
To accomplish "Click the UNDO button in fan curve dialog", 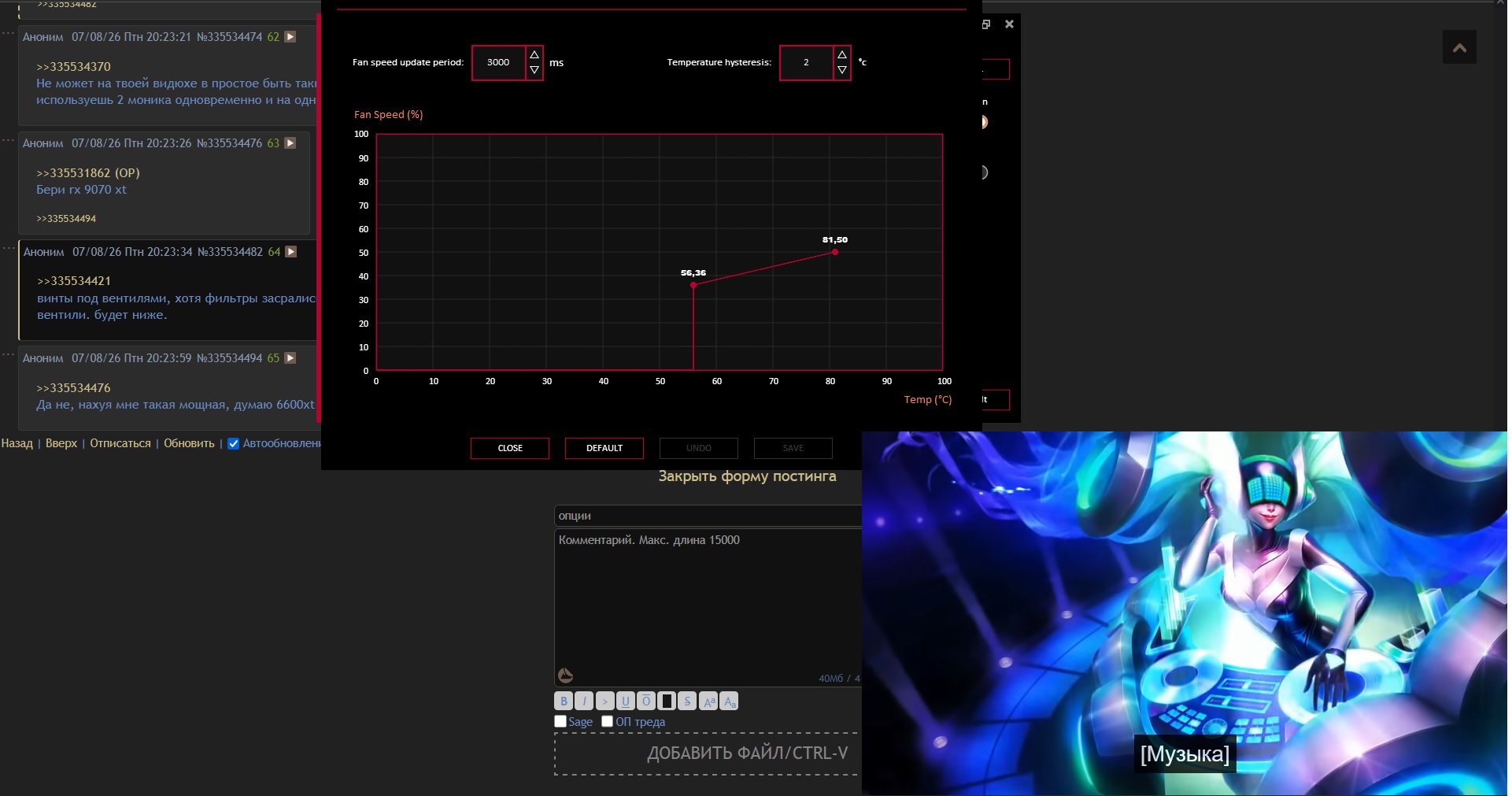I will 699,448.
